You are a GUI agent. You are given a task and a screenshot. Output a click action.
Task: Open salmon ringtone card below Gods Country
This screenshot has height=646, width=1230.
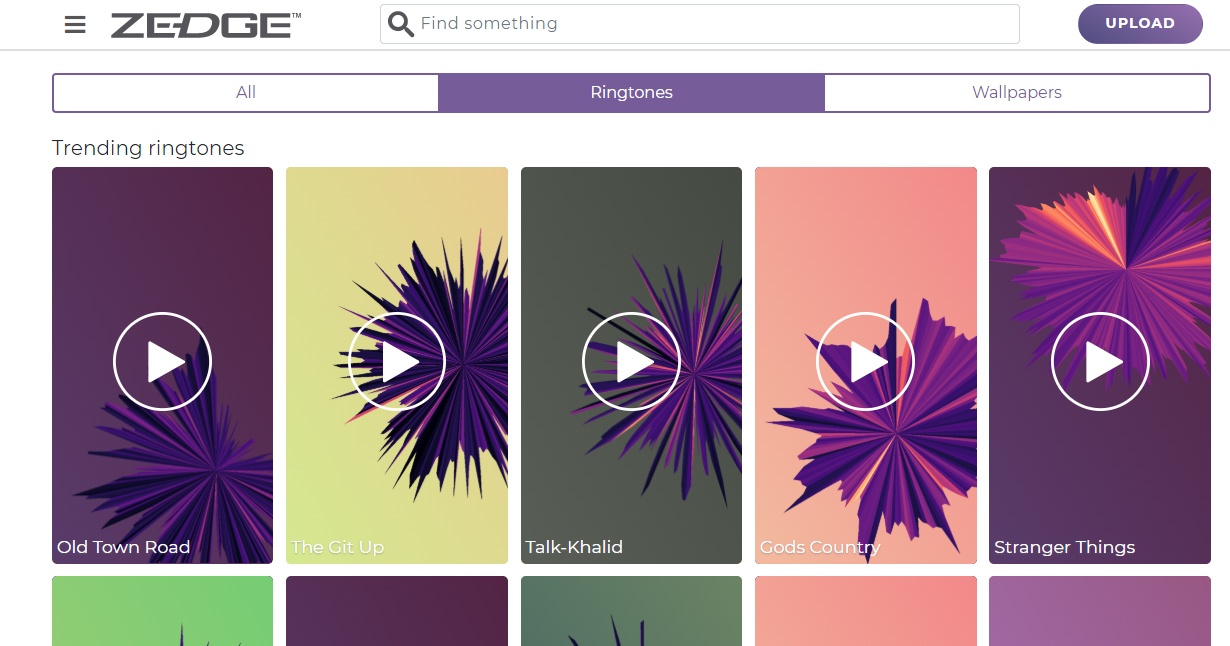(866, 611)
